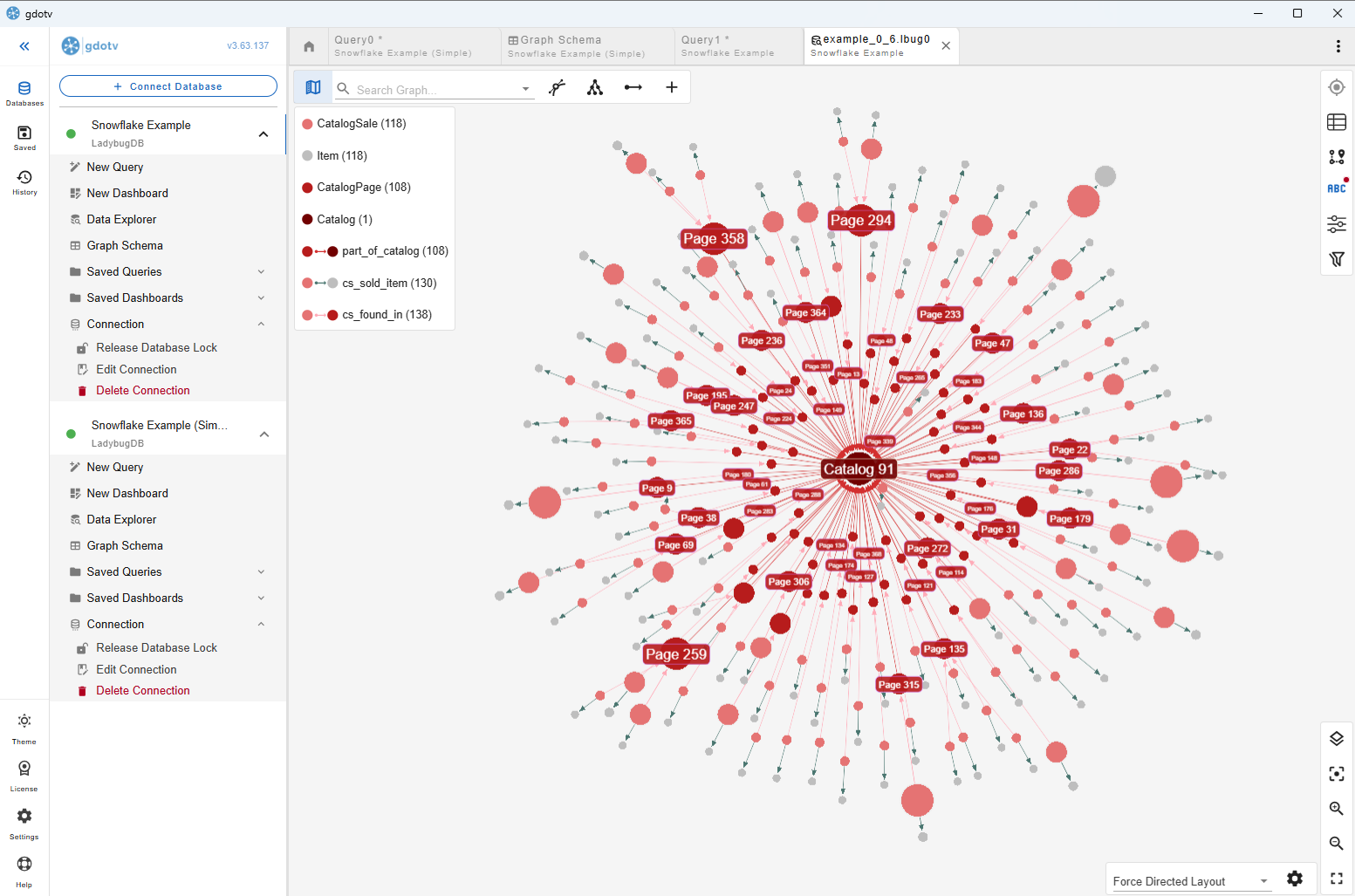Select the hierarchy expand tool icon
This screenshot has width=1355, height=896.
595,87
